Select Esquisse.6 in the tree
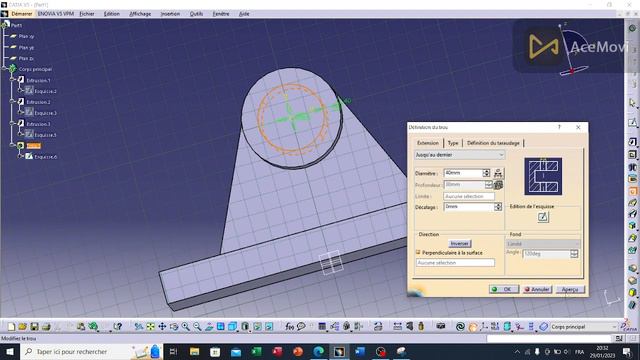 pos(45,156)
